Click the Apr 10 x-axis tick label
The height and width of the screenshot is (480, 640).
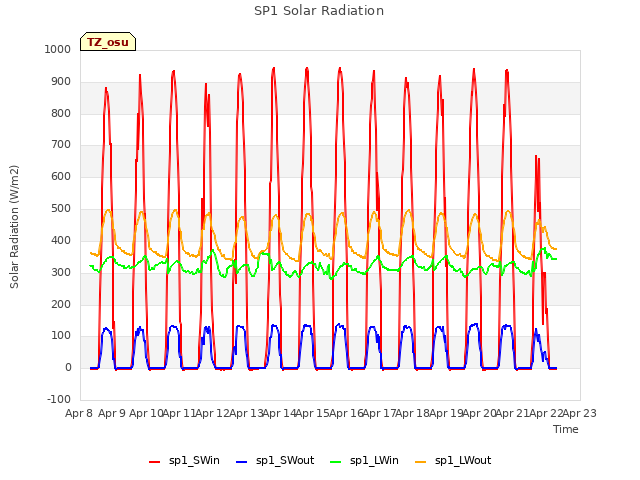pos(146,413)
